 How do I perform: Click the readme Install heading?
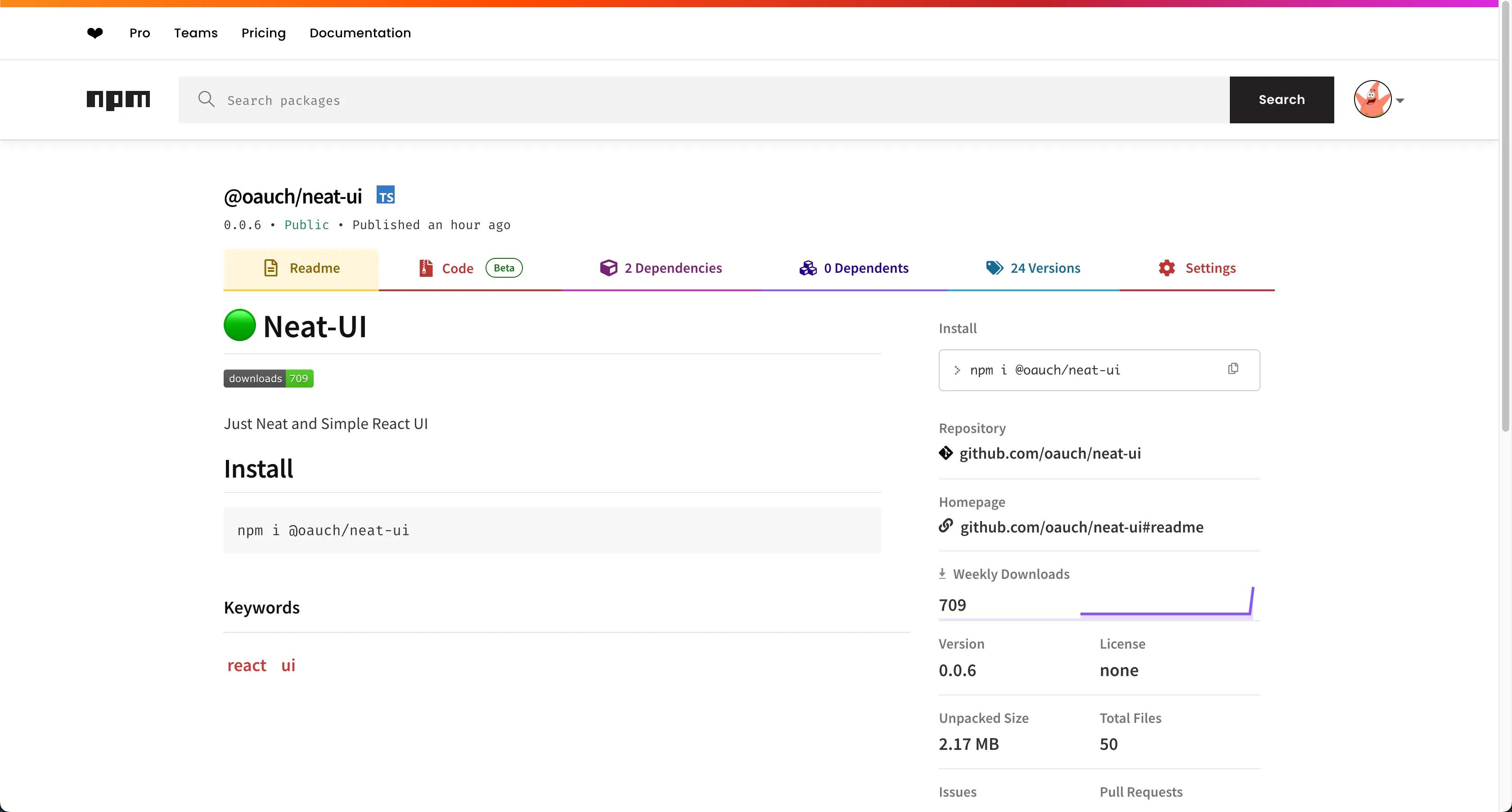(258, 469)
